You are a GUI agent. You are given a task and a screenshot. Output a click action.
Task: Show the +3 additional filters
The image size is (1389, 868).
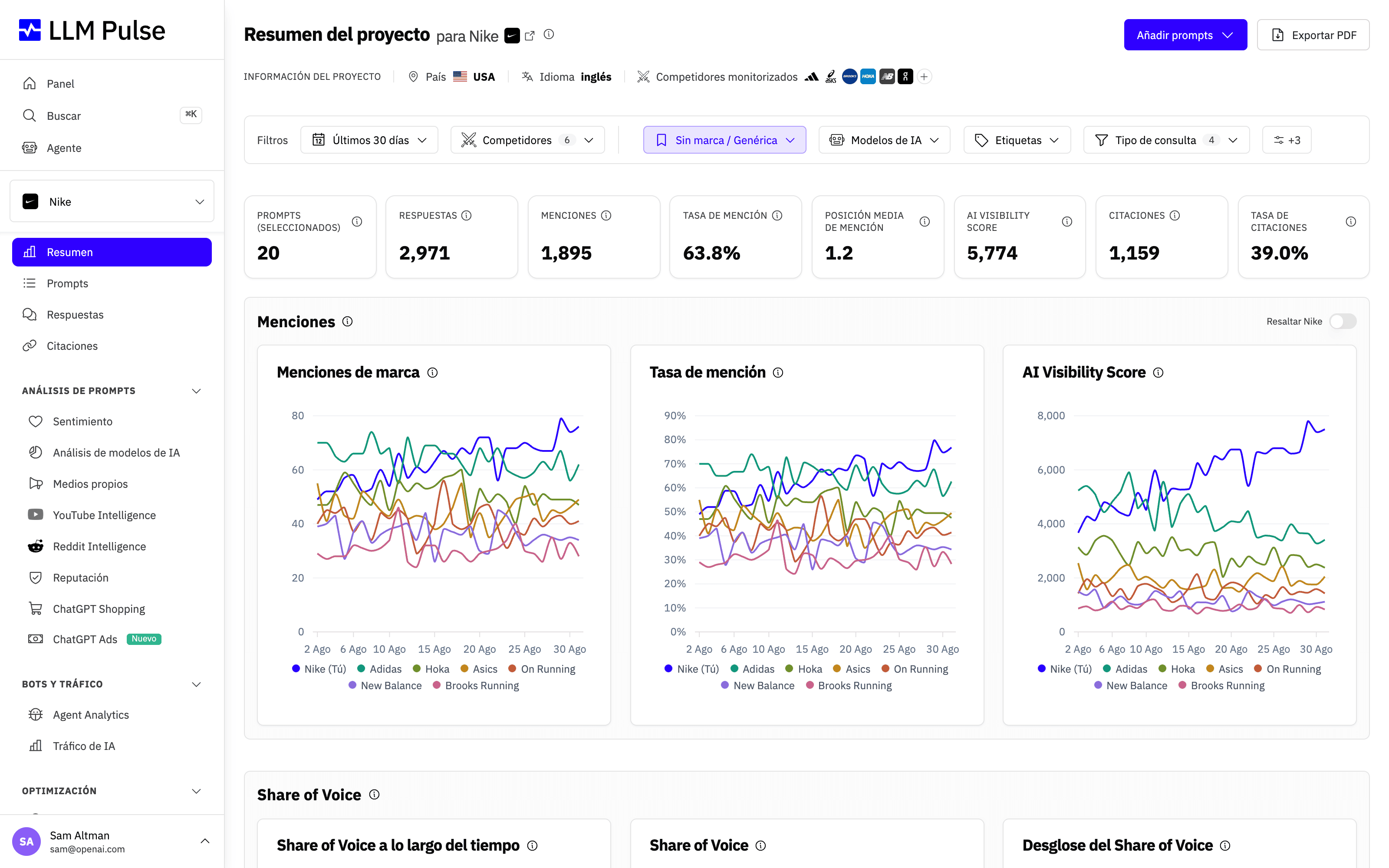[x=1287, y=140]
